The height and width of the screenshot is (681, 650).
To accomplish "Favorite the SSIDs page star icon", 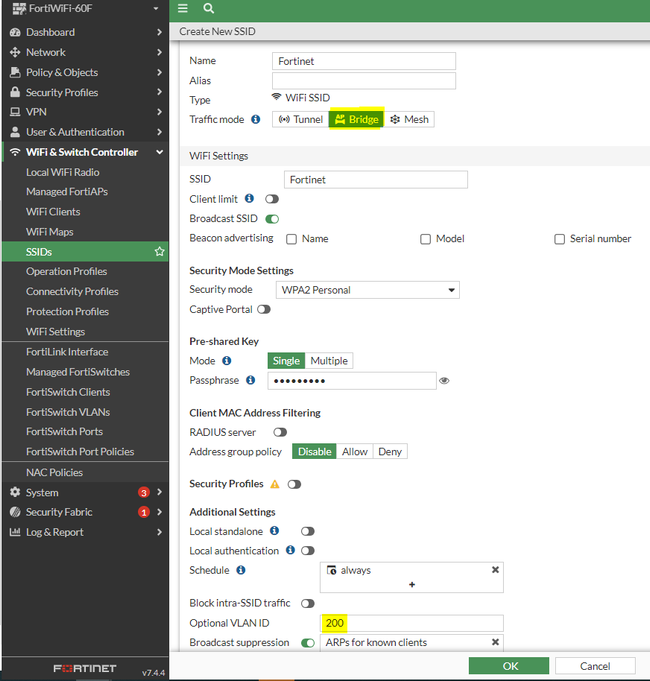I will (x=159, y=251).
